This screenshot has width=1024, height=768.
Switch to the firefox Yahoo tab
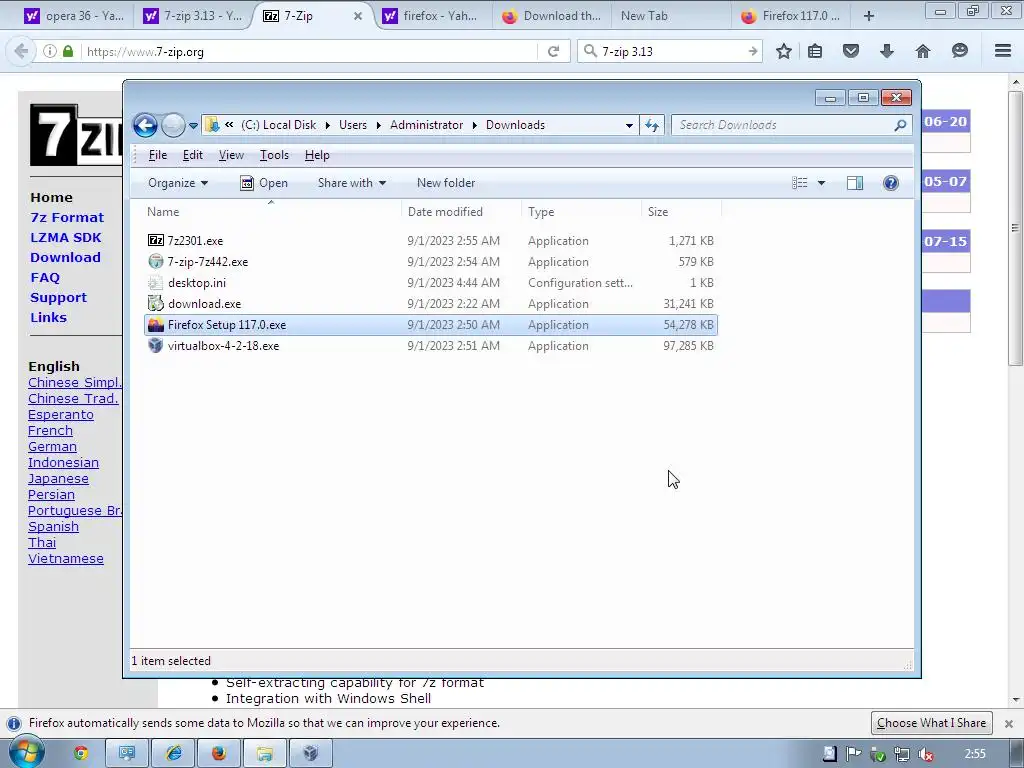(x=432, y=16)
